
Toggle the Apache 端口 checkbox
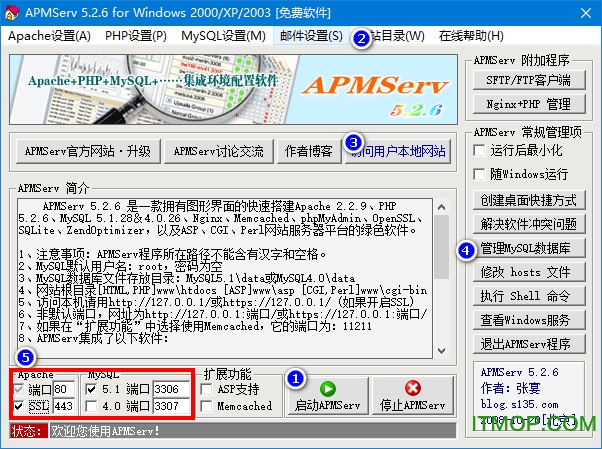pos(19,389)
